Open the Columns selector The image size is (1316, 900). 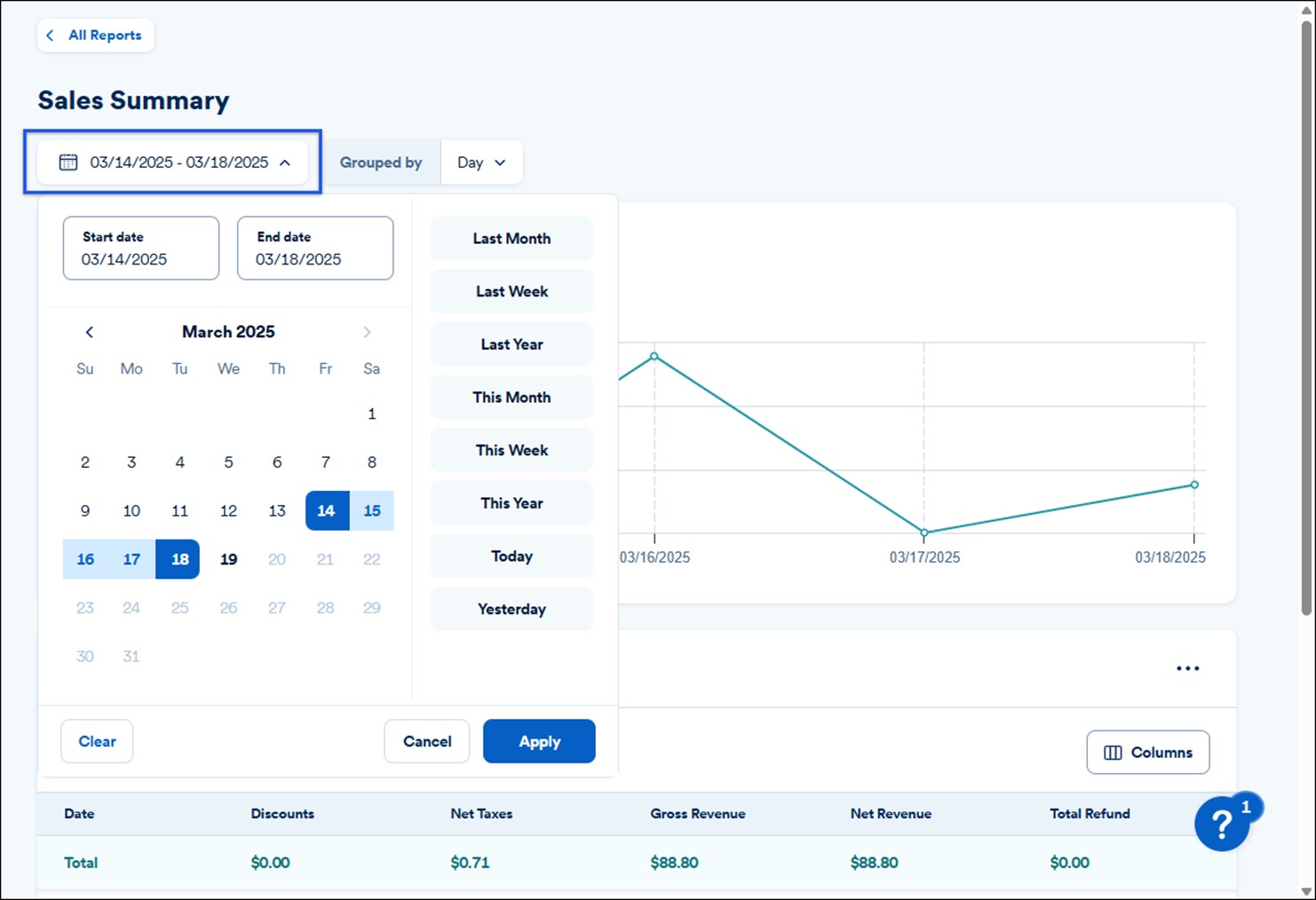[1147, 753]
